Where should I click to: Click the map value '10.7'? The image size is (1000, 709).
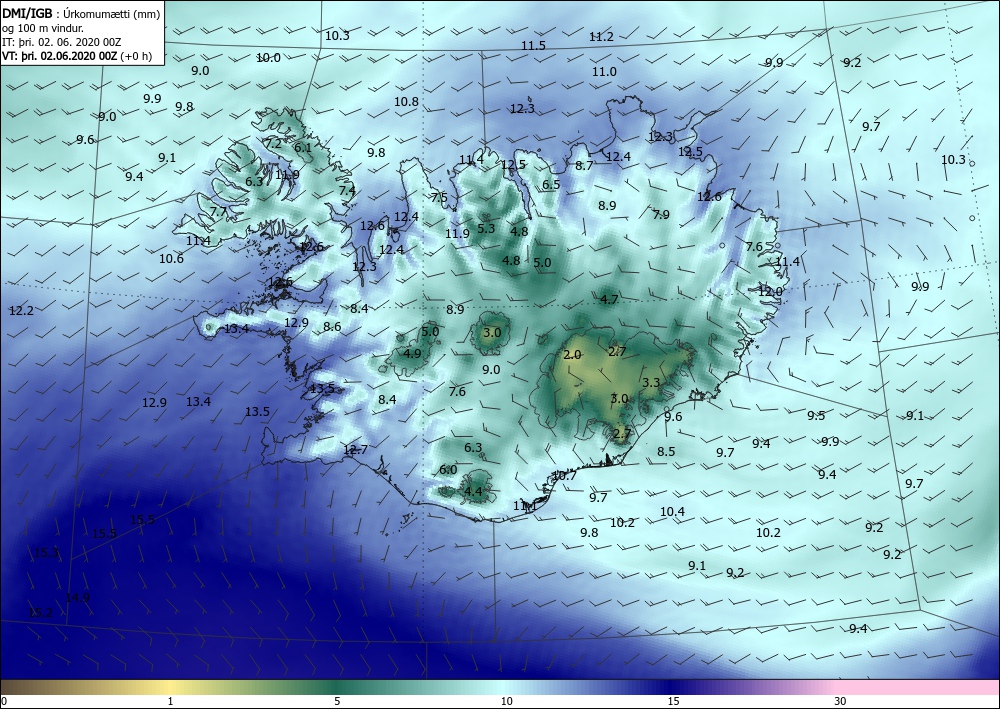(x=564, y=476)
